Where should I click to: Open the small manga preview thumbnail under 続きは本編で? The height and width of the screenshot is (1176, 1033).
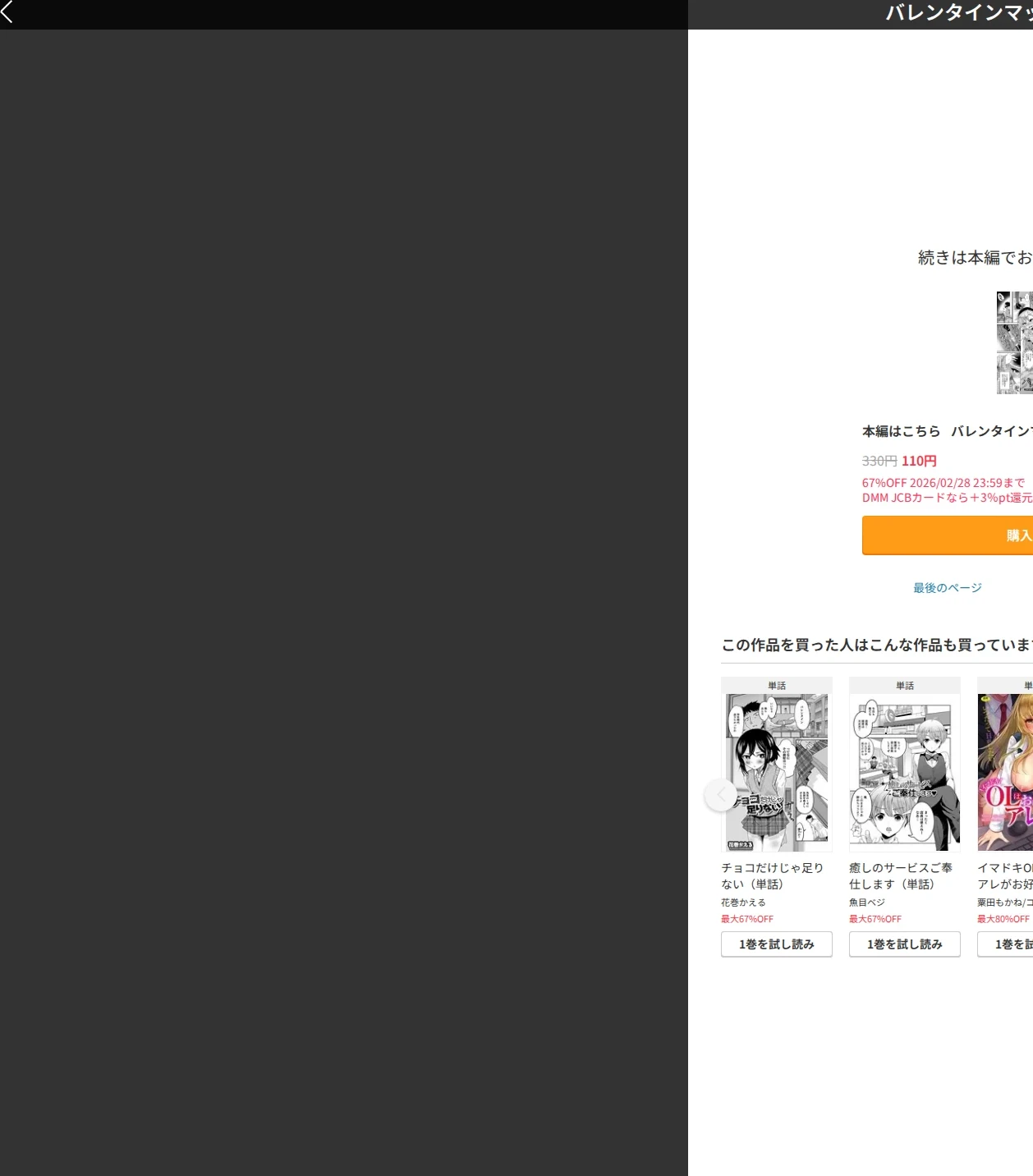tap(1015, 342)
